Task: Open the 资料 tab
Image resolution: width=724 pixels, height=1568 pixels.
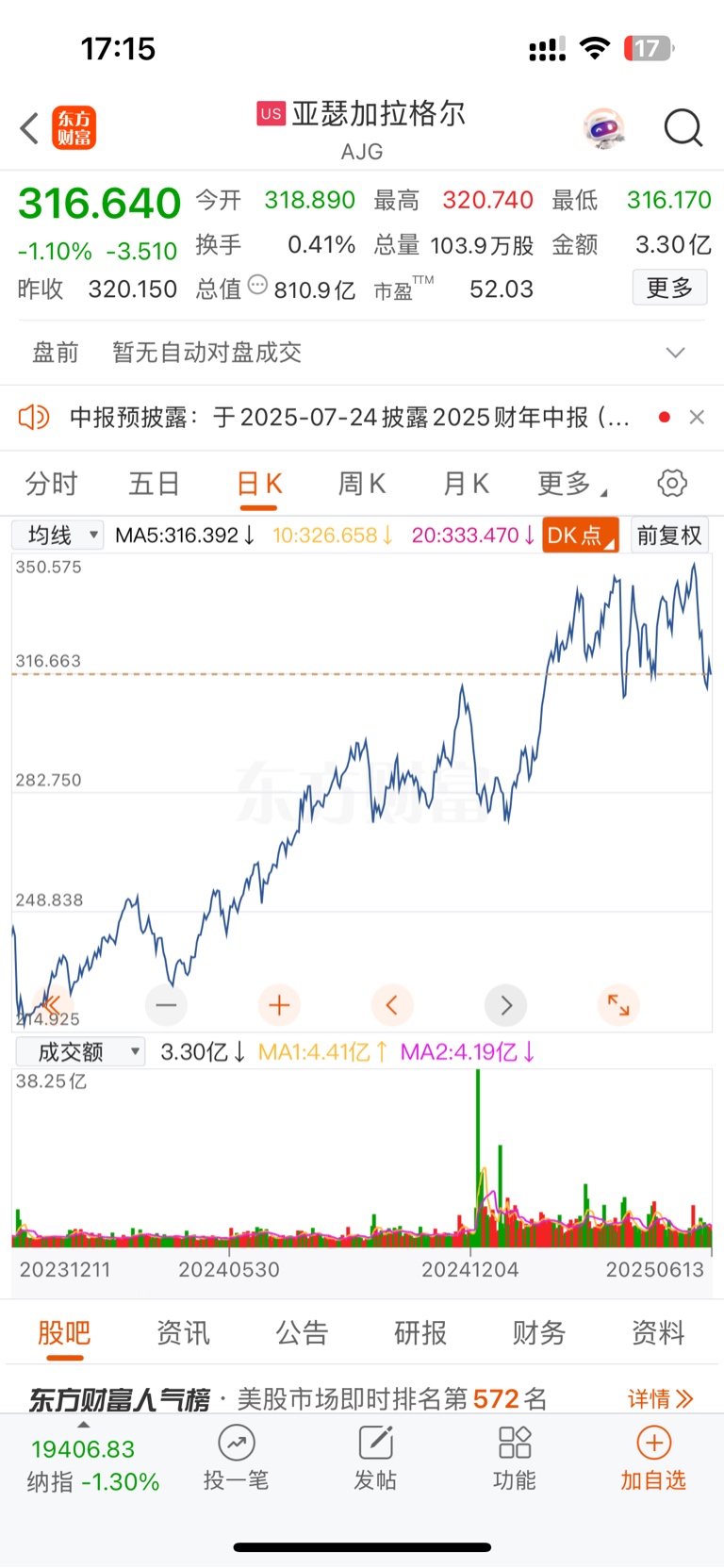Action: pos(658,1332)
